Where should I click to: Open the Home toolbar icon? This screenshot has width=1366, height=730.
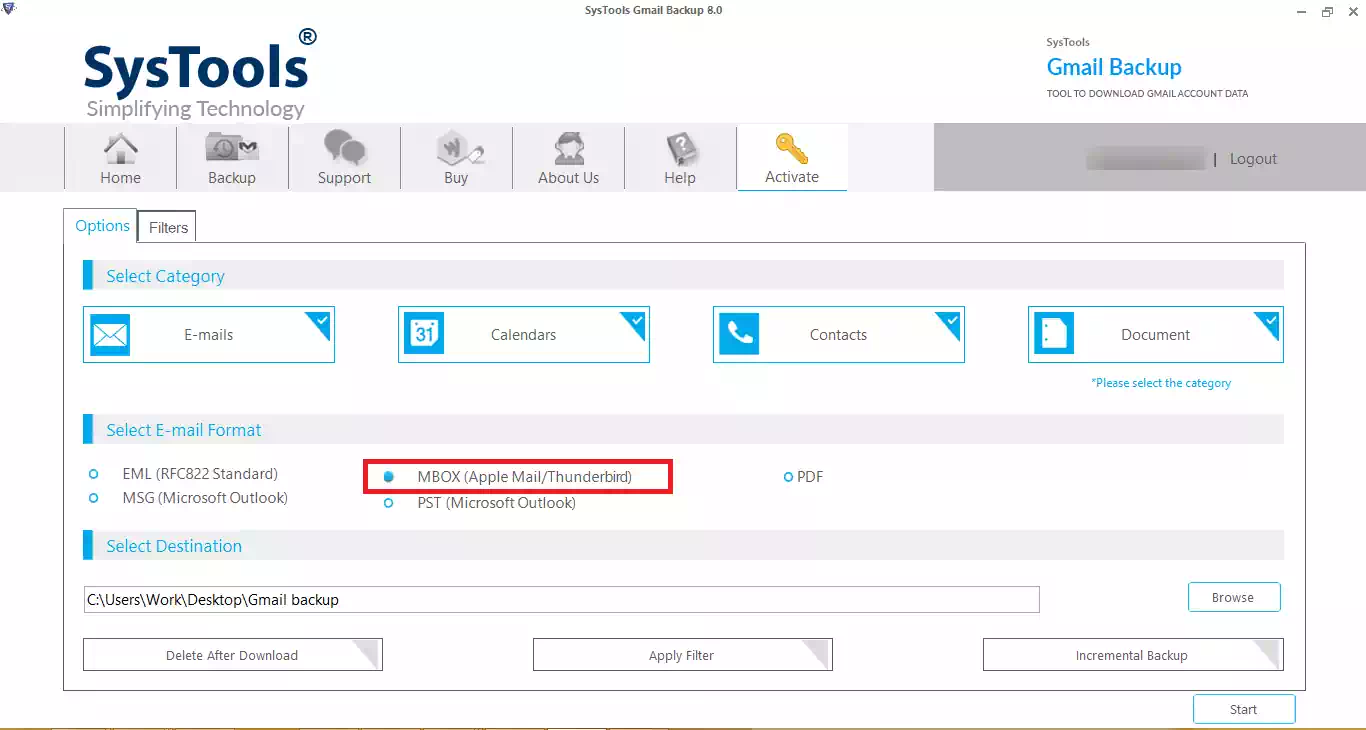[121, 149]
